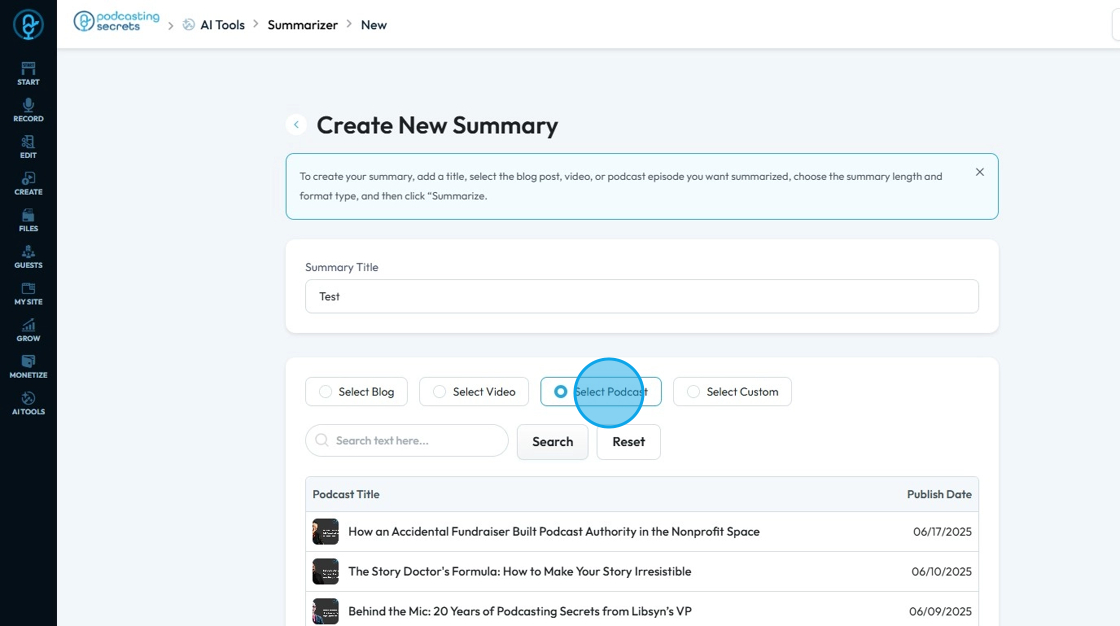The height and width of the screenshot is (626, 1120).
Task: Pick the Select Custom radio option
Action: (x=694, y=392)
